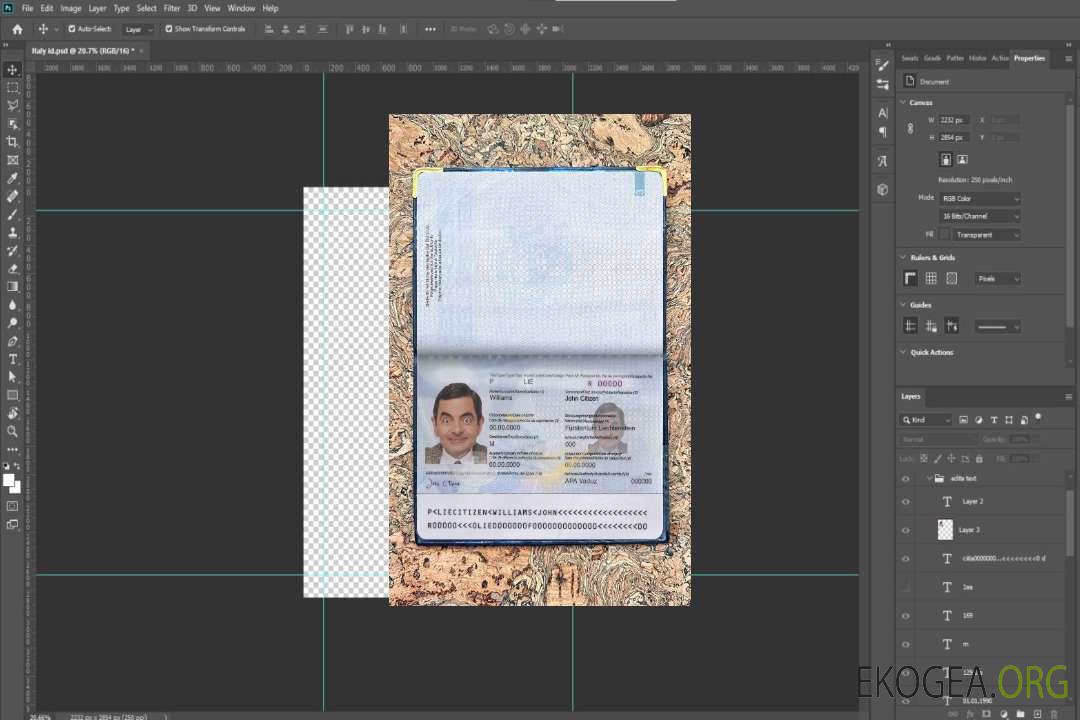Click the Home icon in options bar

17,29
